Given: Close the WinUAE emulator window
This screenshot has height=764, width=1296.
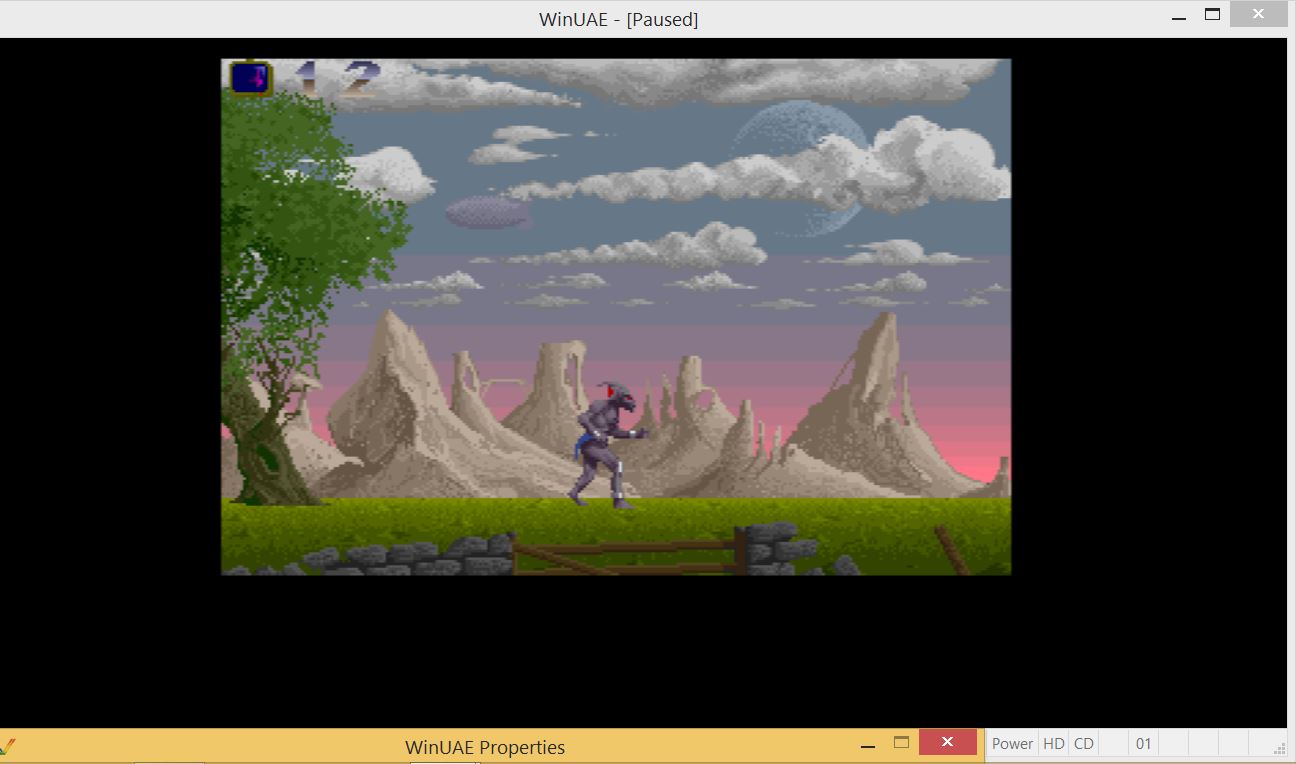Looking at the screenshot, I should click(x=1258, y=15).
